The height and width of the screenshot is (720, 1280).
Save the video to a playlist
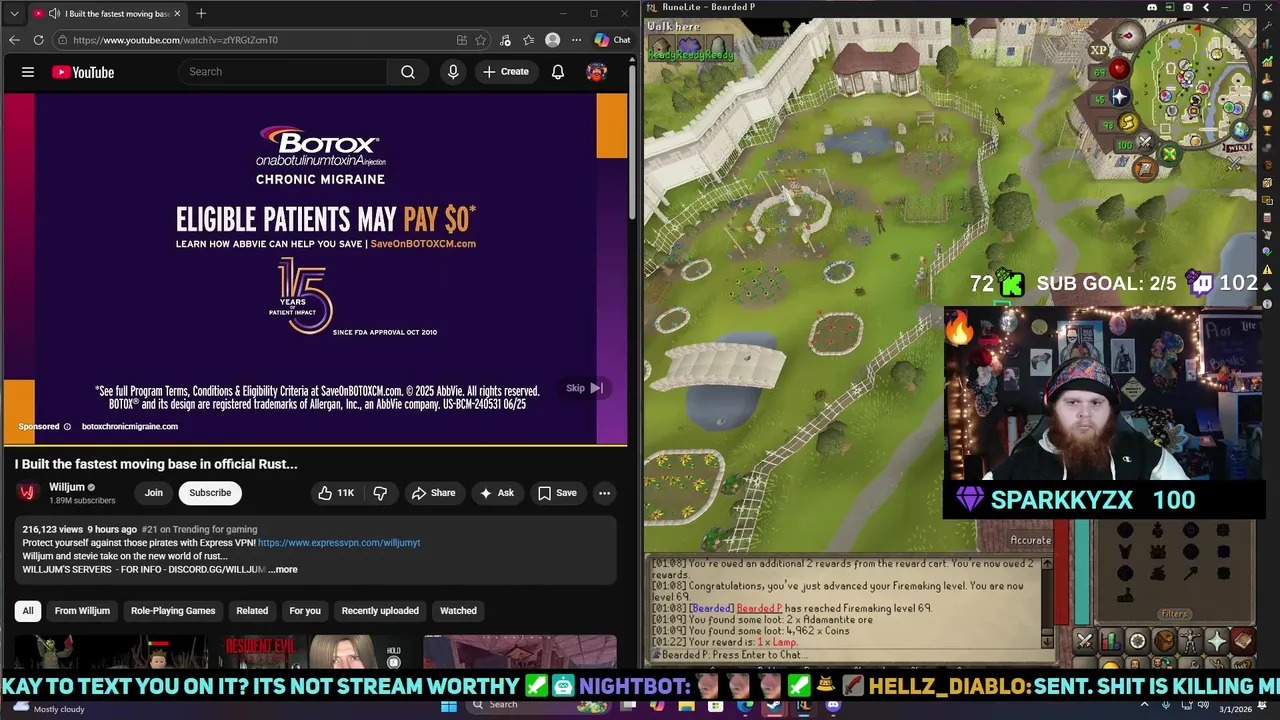pyautogui.click(x=557, y=493)
